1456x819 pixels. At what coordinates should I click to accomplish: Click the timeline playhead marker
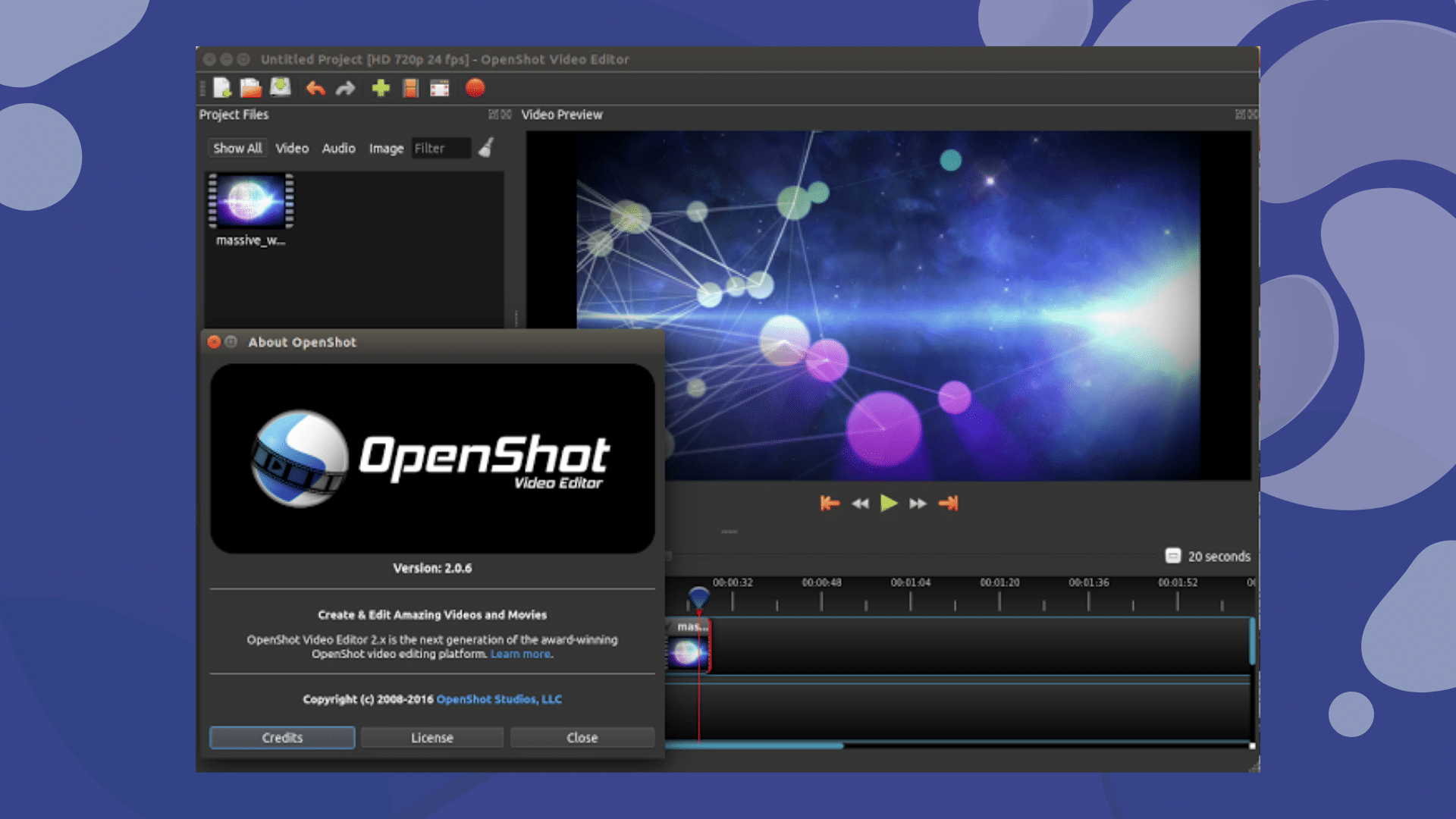pos(698,598)
